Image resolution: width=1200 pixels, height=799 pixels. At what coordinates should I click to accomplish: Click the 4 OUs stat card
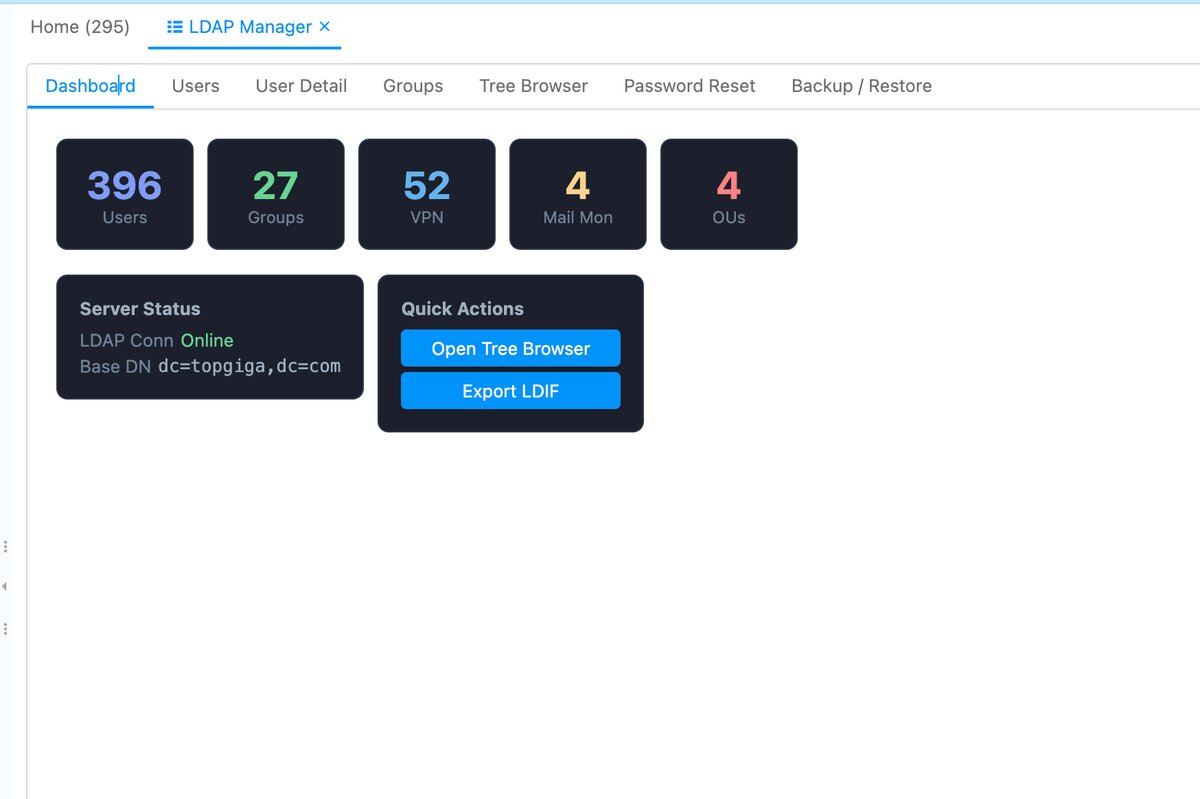(x=728, y=193)
